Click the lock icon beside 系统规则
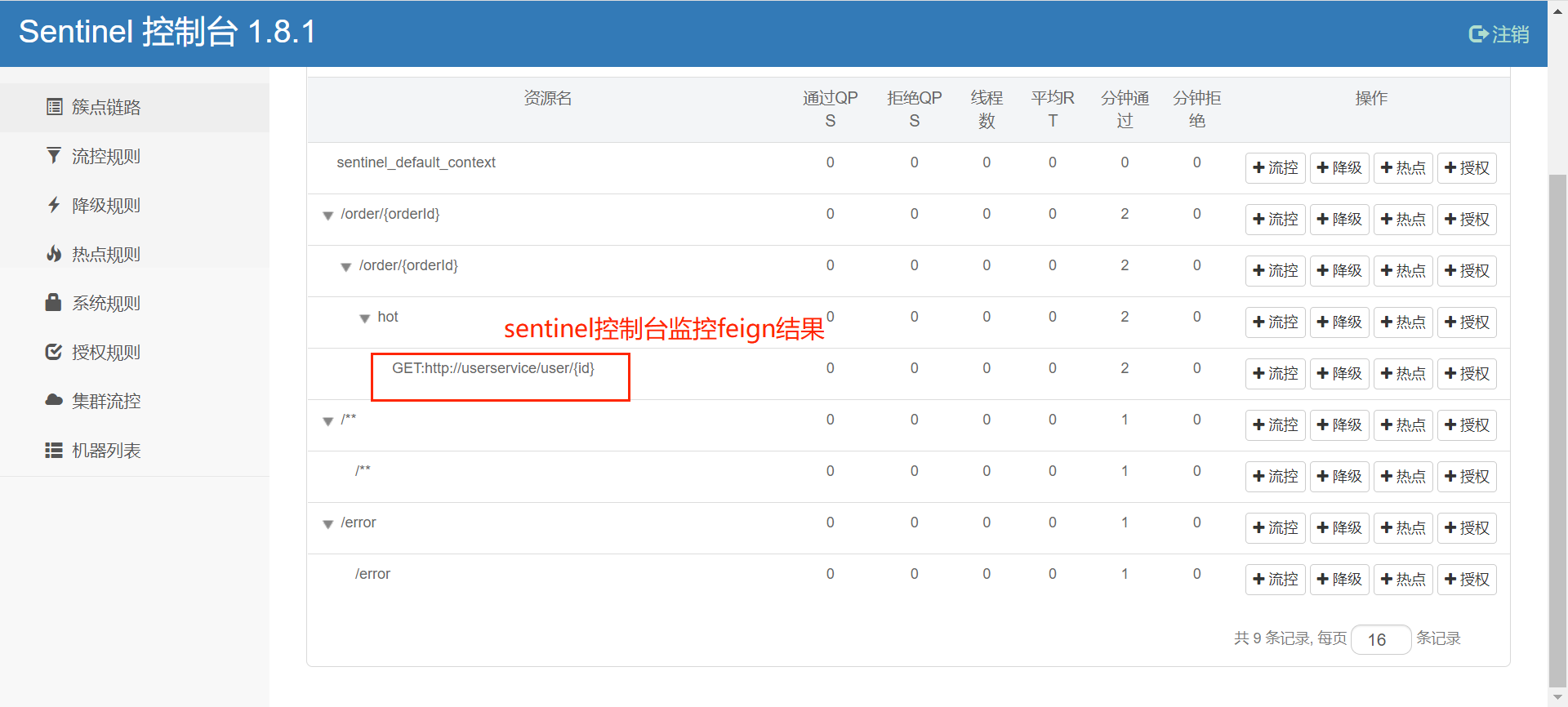This screenshot has width=1568, height=707. pyautogui.click(x=54, y=302)
